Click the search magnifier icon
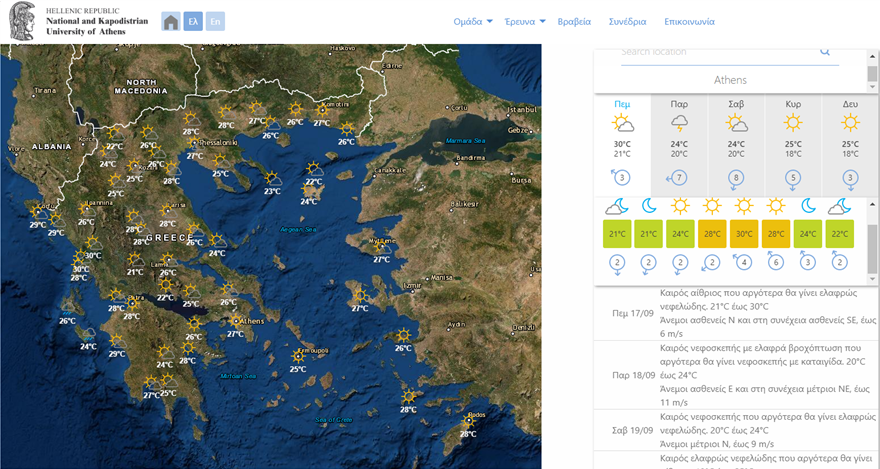Viewport: 880px width, 469px height. pyautogui.click(x=825, y=51)
